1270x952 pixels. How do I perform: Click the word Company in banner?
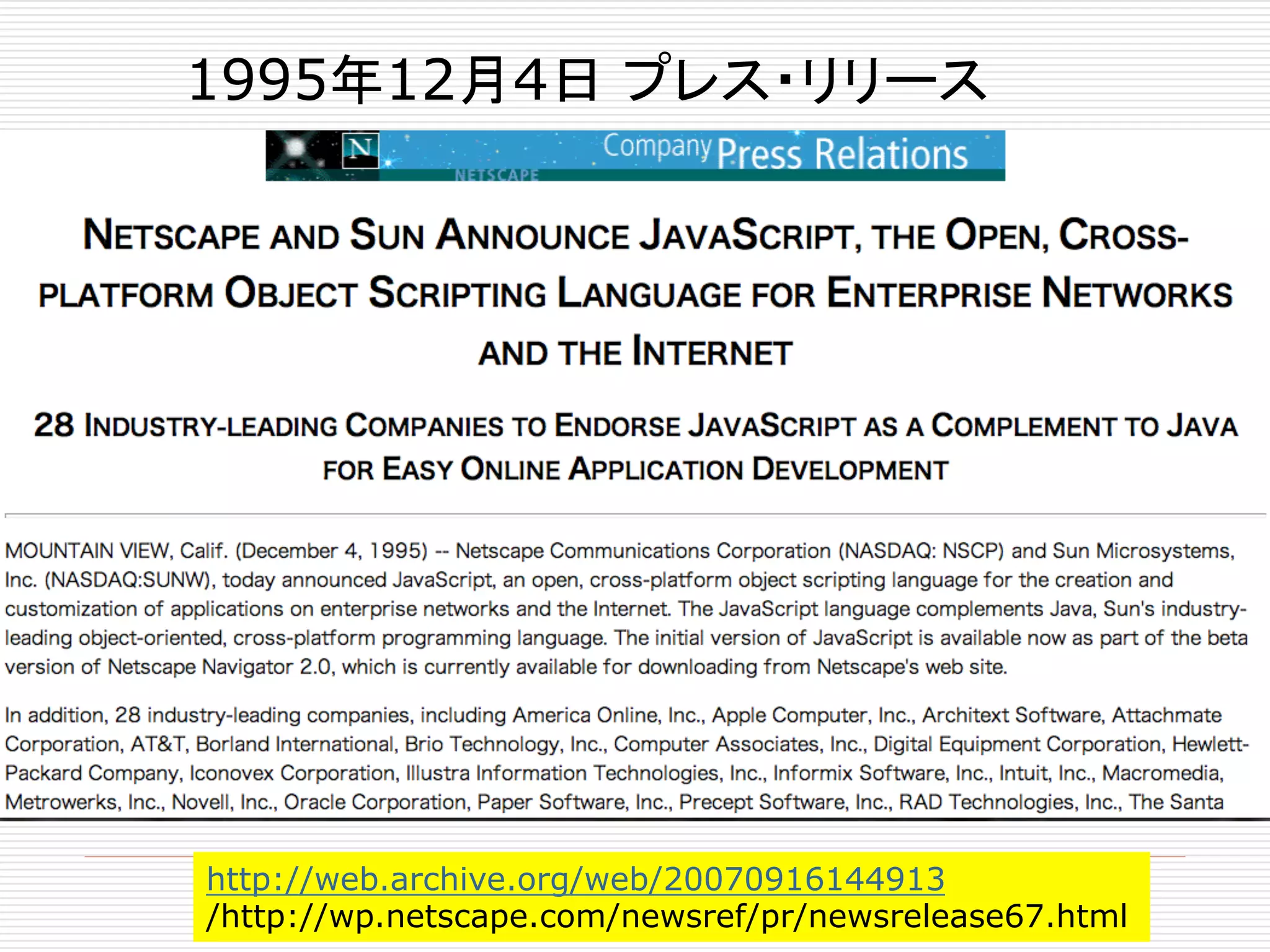coord(657,146)
